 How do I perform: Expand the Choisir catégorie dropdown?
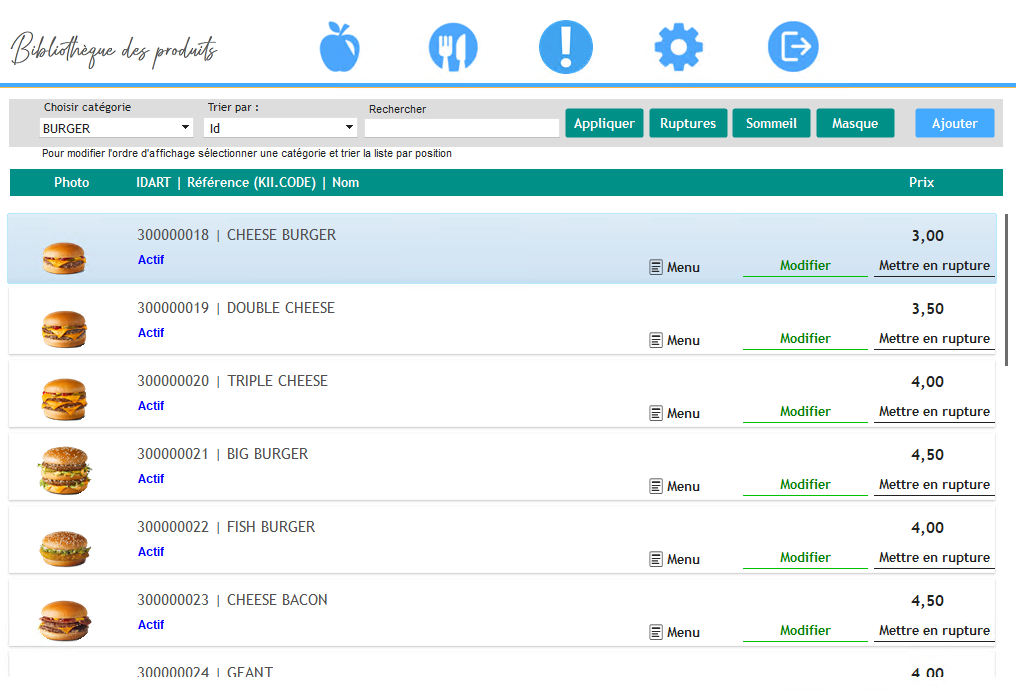pos(116,128)
